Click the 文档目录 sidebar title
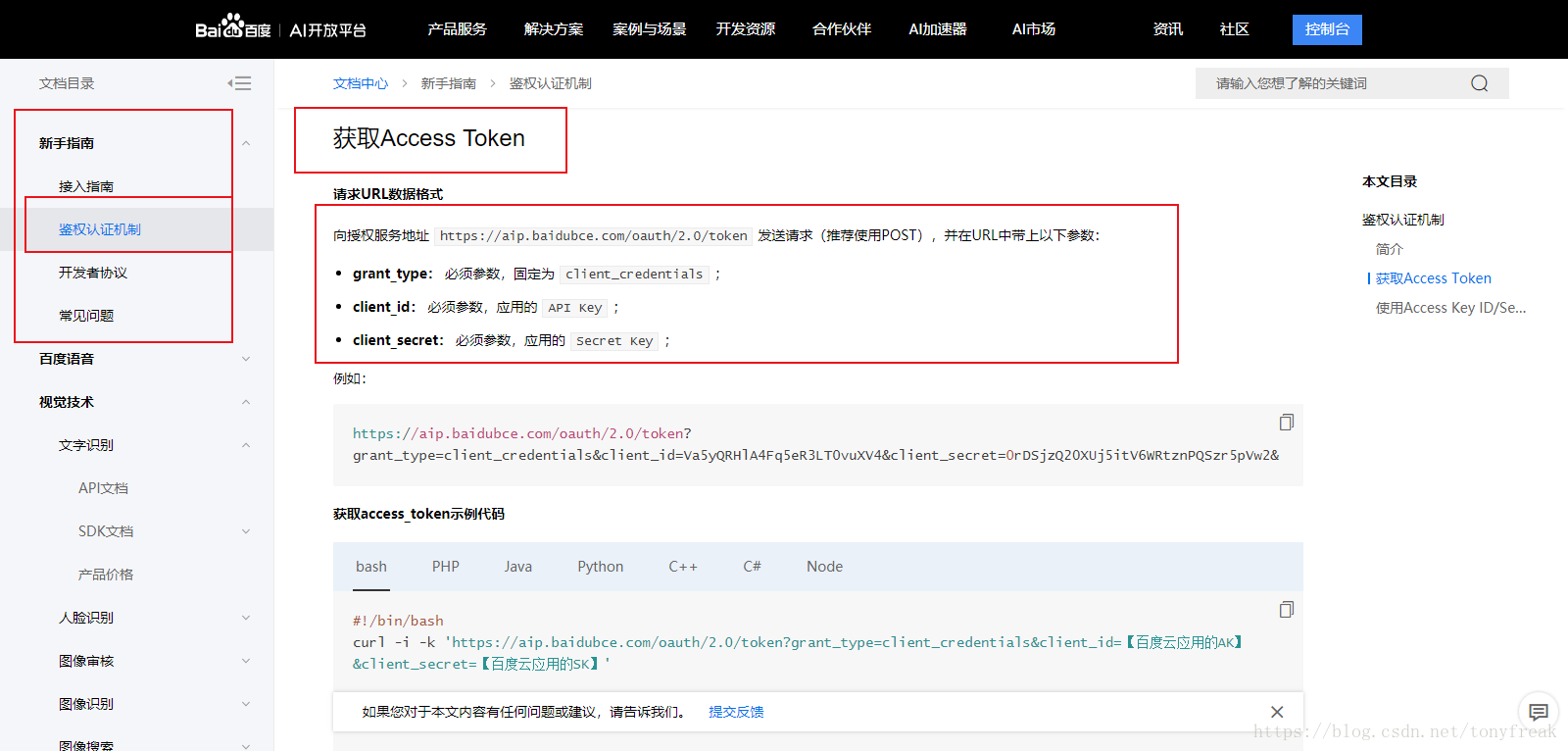The width and height of the screenshot is (1568, 751). click(x=67, y=83)
